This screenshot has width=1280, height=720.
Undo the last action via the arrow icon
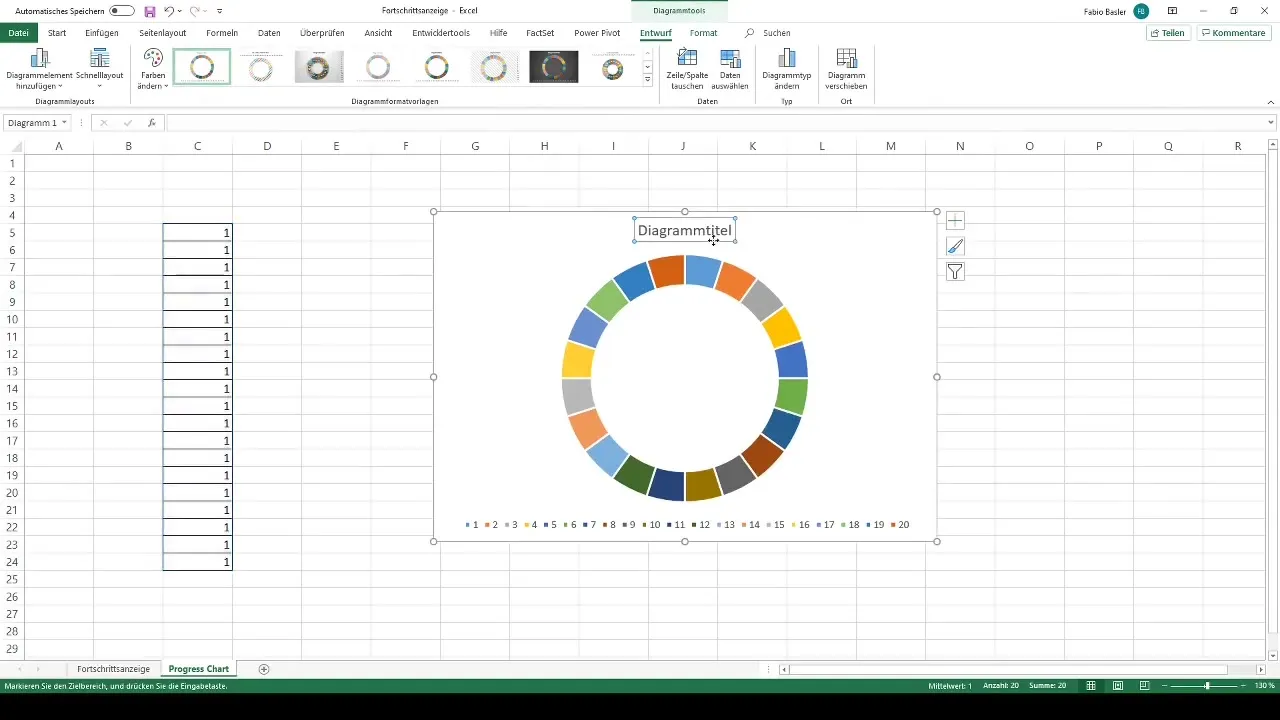click(169, 10)
